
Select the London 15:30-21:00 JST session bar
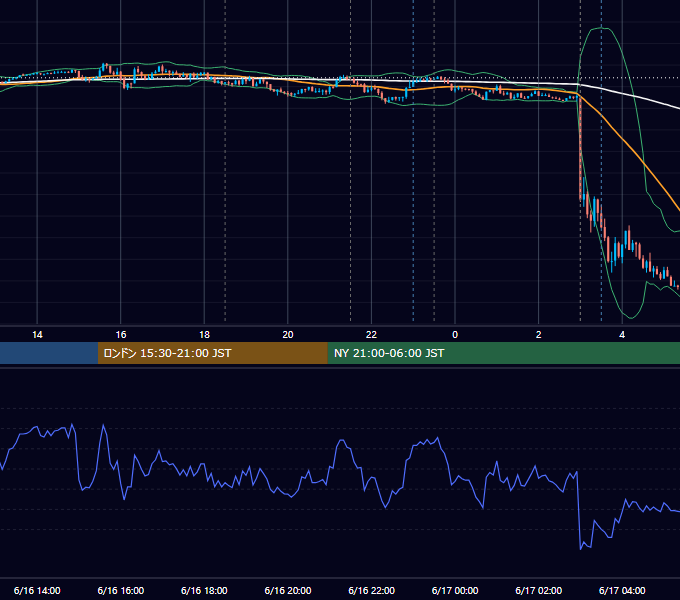point(212,353)
